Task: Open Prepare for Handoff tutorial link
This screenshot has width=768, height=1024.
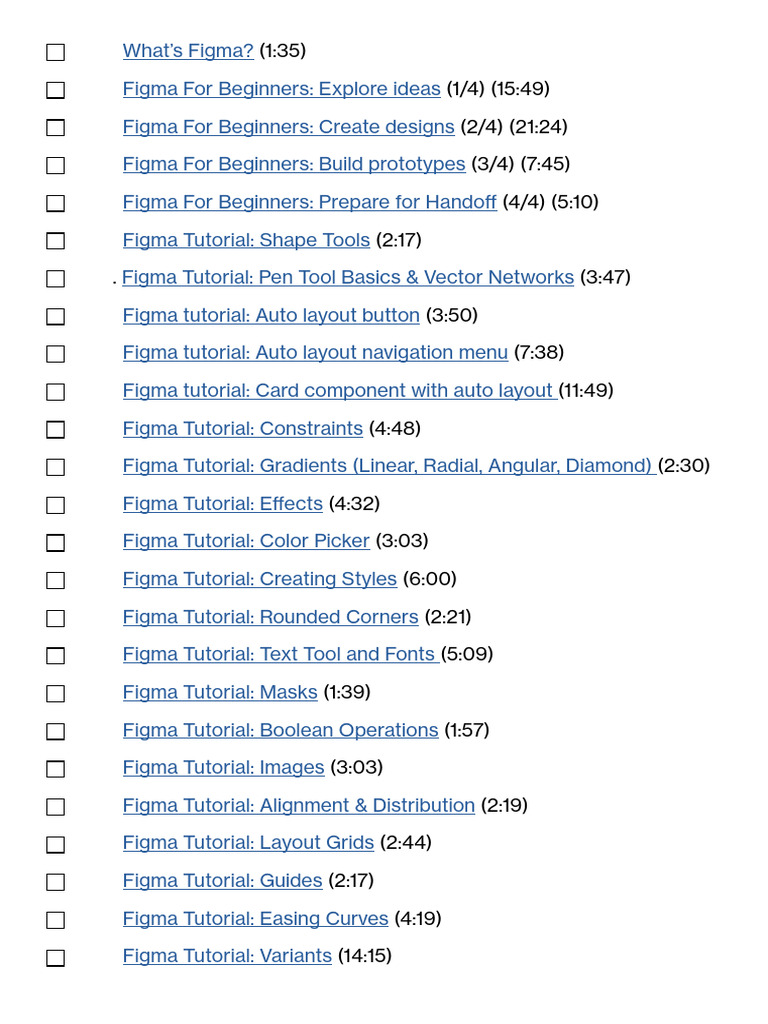Action: [x=309, y=202]
